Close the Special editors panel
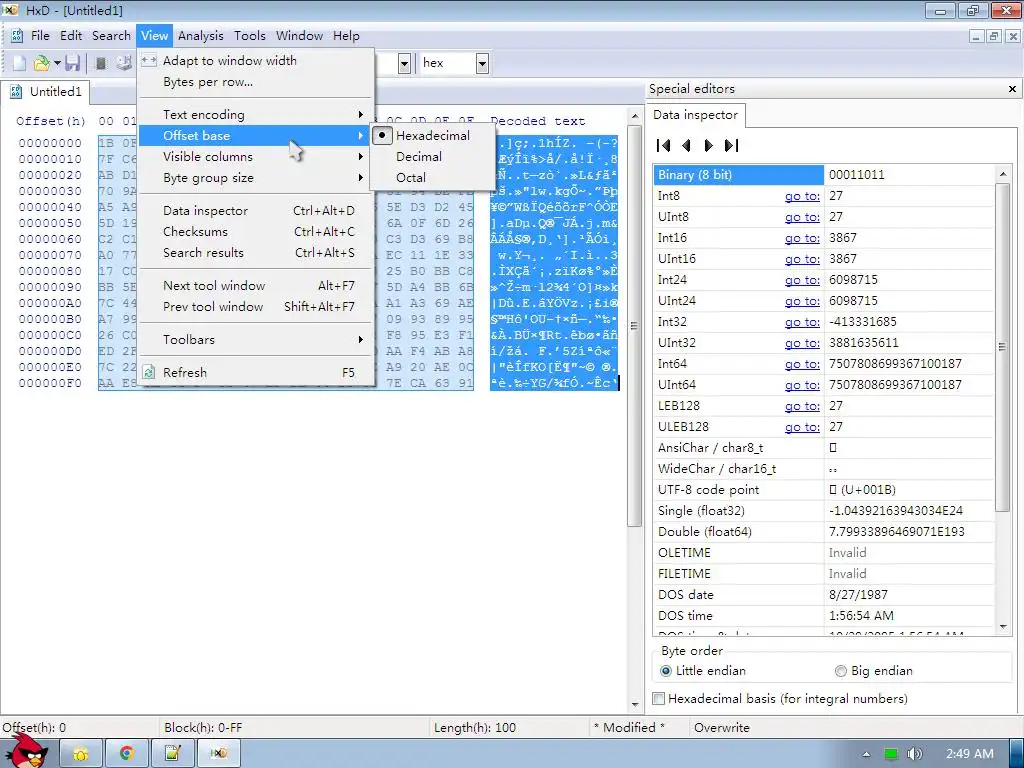Image resolution: width=1024 pixels, height=768 pixels. [x=1012, y=89]
